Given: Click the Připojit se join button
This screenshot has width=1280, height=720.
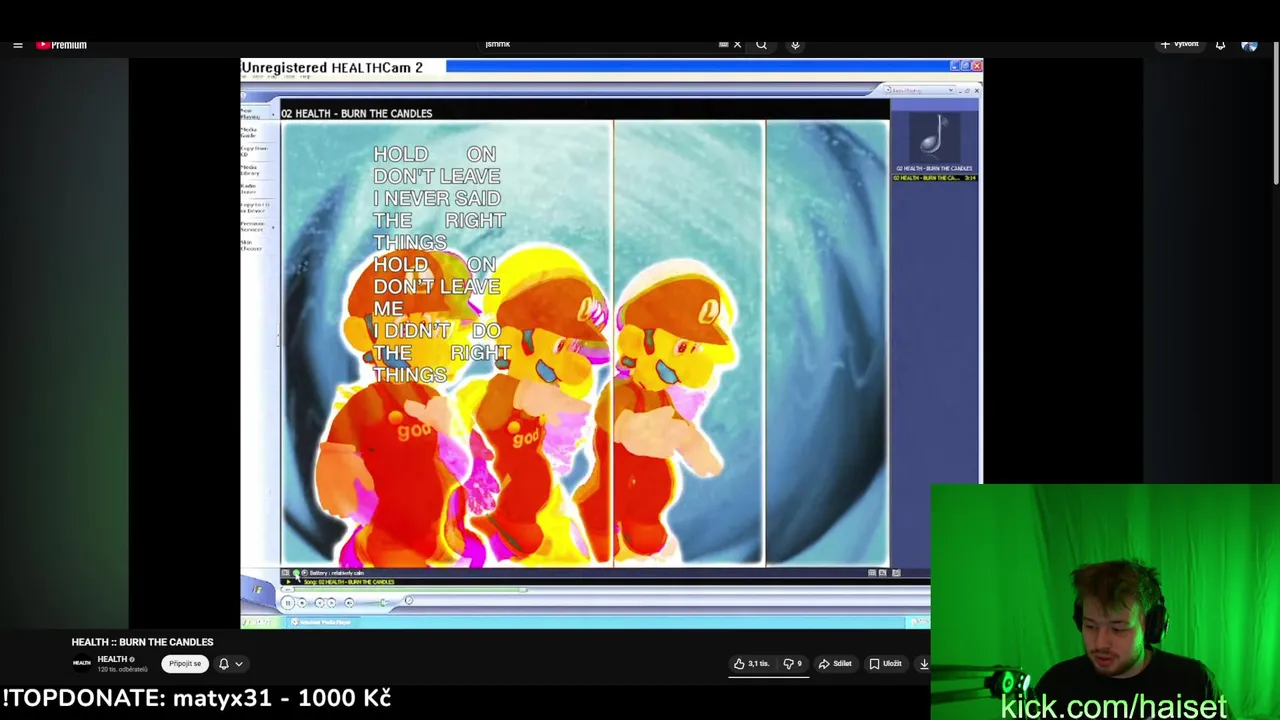Looking at the screenshot, I should [x=185, y=663].
